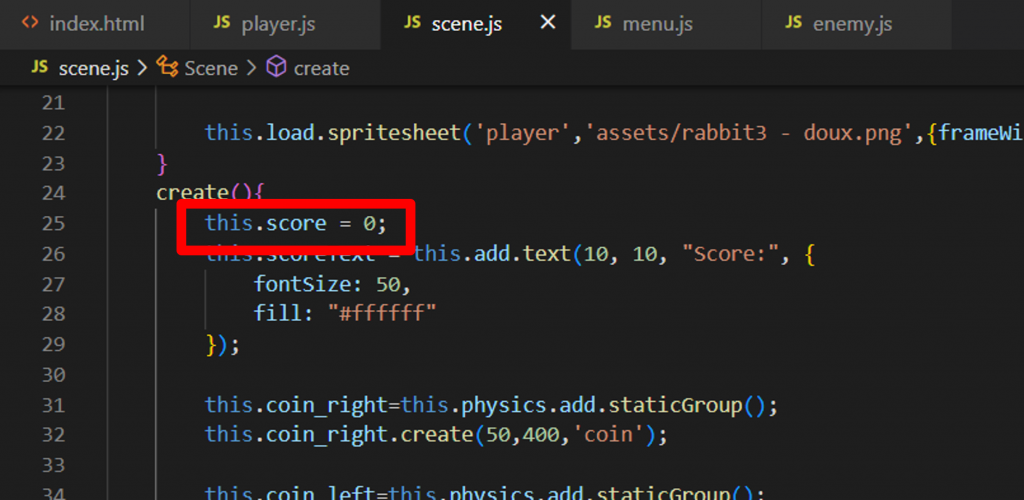
Task: Click the method cube icon beside create
Action: coord(276,67)
